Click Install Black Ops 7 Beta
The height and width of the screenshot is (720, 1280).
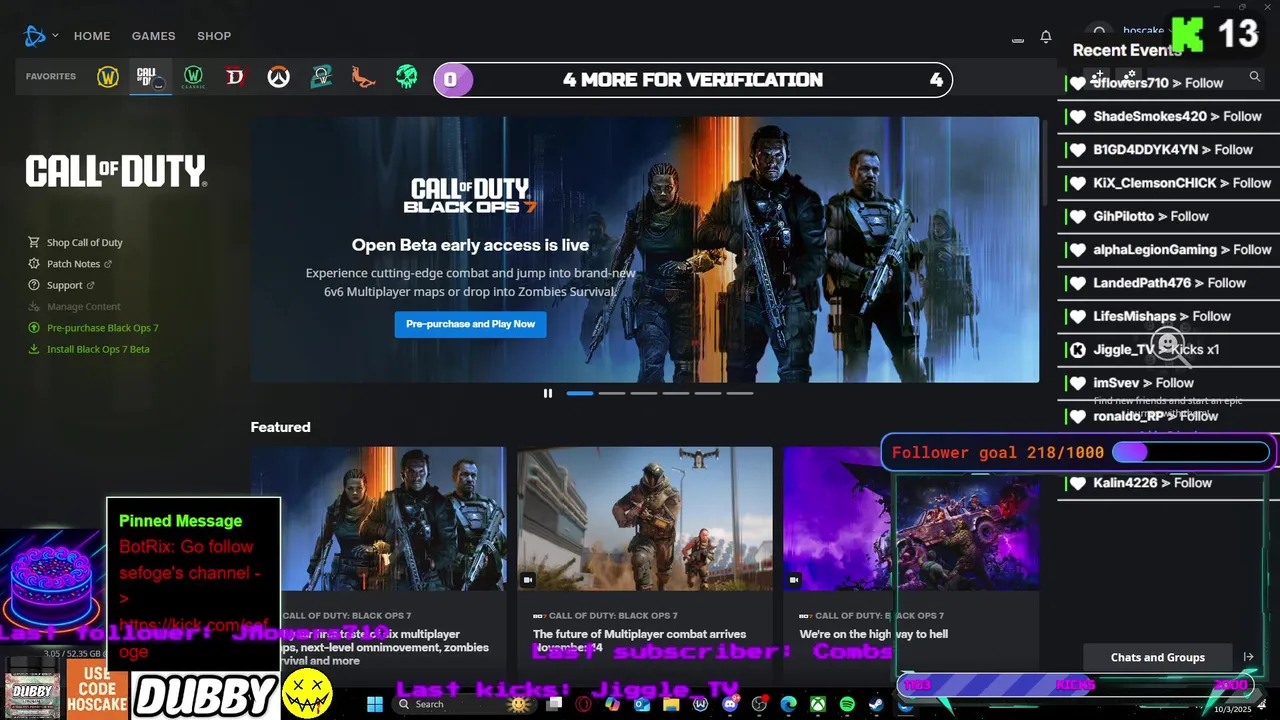[89, 349]
